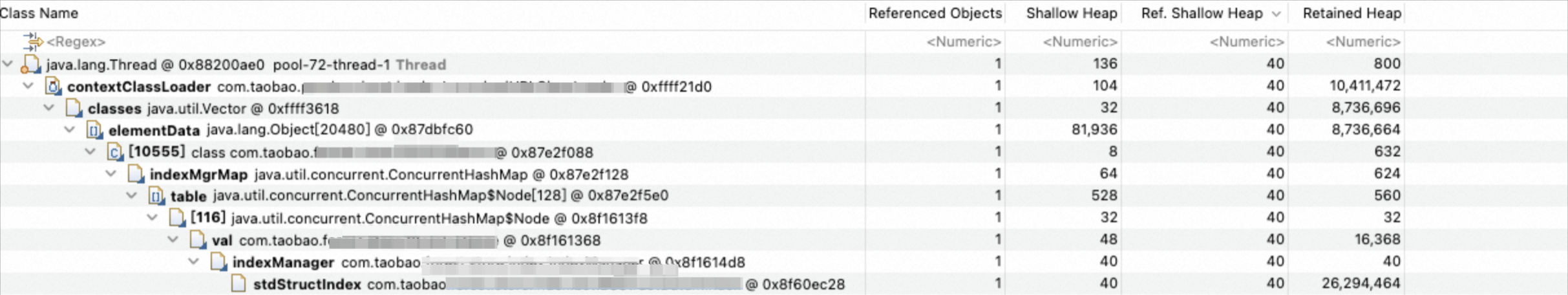Collapse the contextClassLoader node
This screenshot has width=1568, height=295.
[x=28, y=86]
